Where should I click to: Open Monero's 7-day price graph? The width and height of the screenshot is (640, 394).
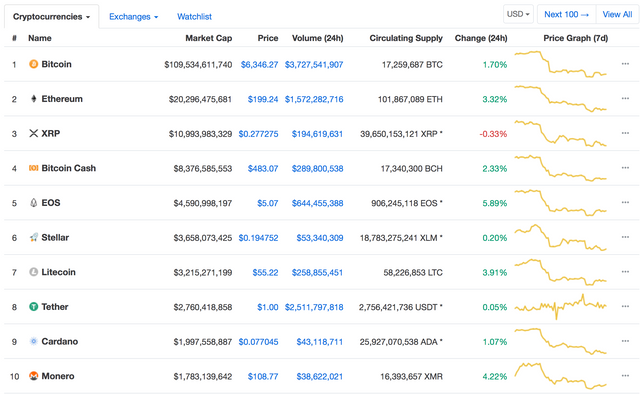pyautogui.click(x=560, y=376)
